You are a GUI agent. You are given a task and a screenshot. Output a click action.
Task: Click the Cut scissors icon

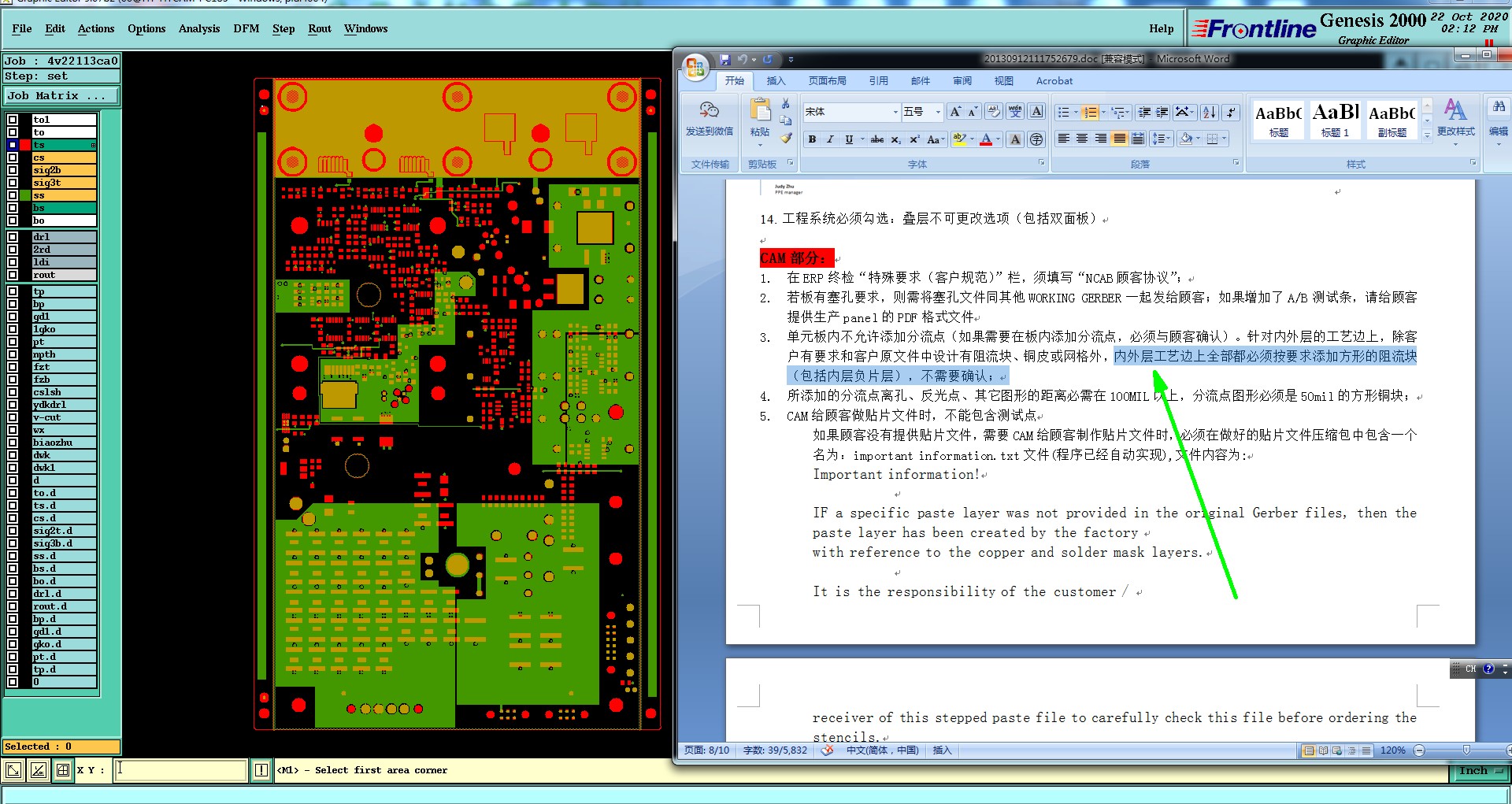(786, 104)
